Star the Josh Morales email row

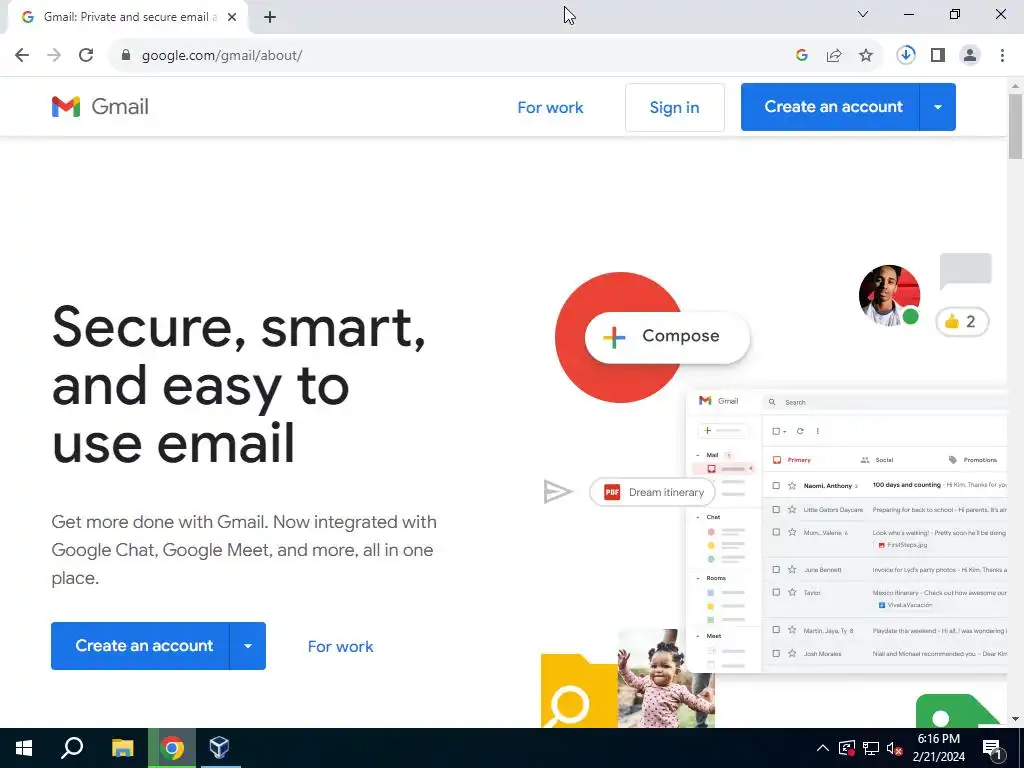coord(792,653)
